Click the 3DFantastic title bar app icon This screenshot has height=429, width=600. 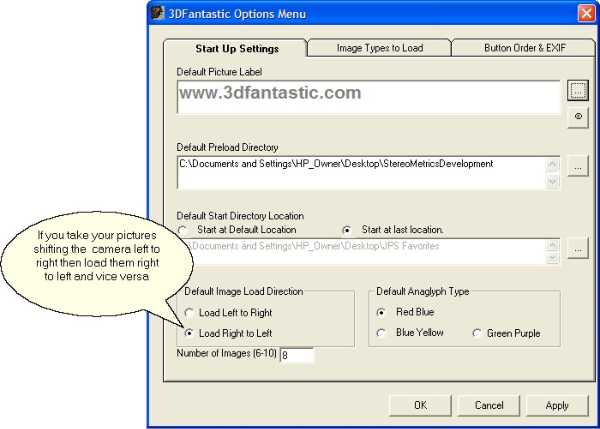click(157, 13)
